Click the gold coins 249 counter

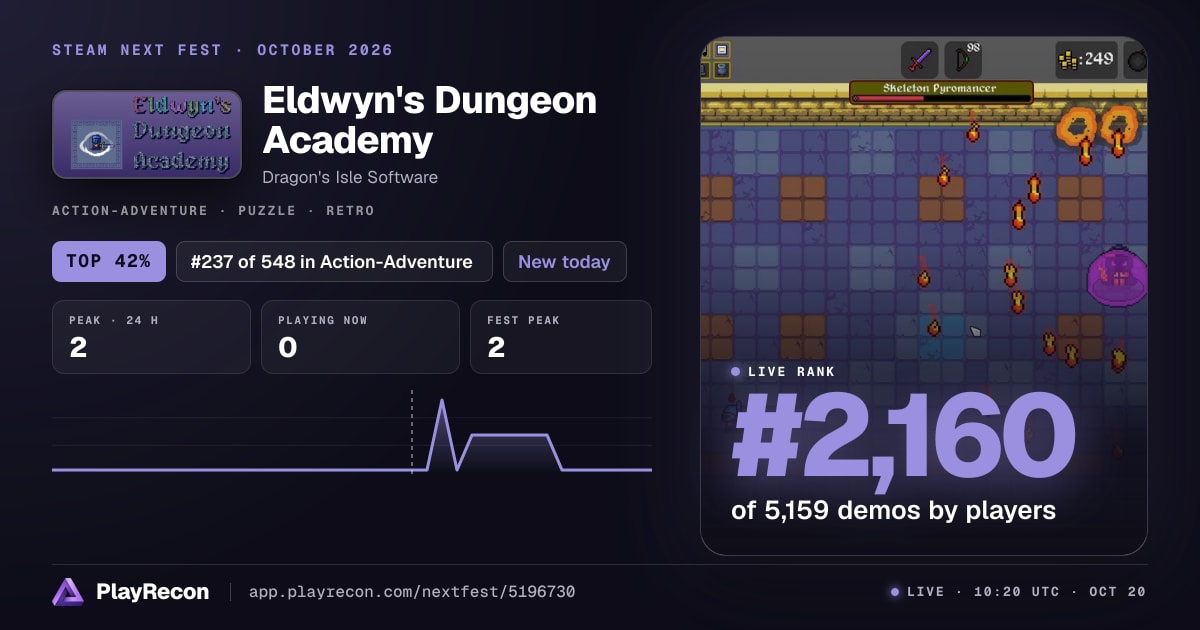click(x=1086, y=60)
